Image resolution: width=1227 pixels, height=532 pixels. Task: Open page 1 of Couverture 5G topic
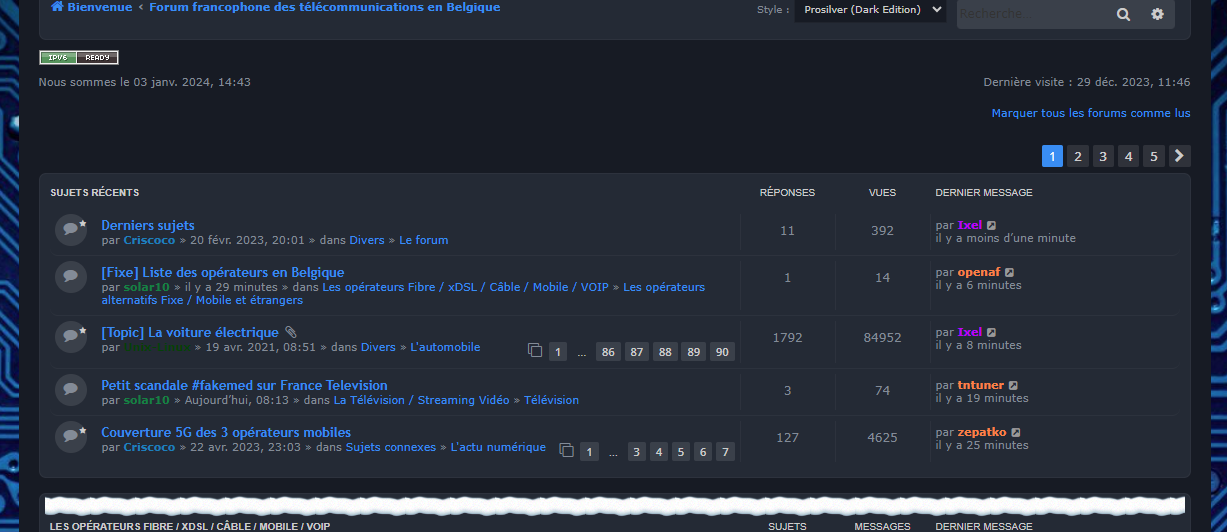click(x=589, y=451)
